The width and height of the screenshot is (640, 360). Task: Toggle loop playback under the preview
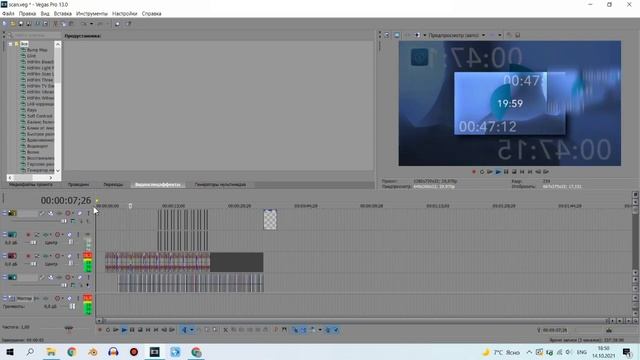tap(482, 172)
